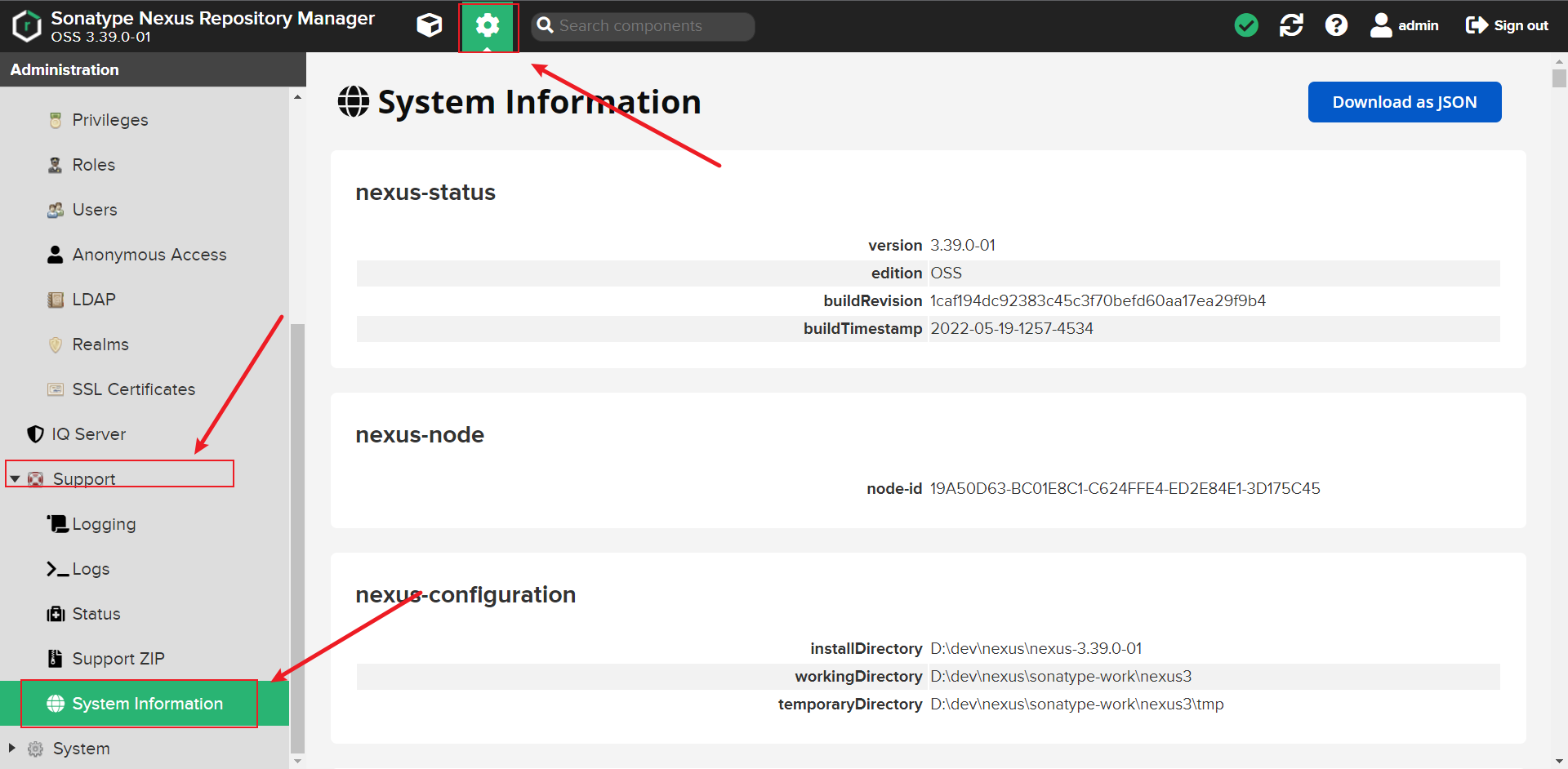This screenshot has width=1568, height=769.
Task: Click the nexus-node section heading
Action: point(420,434)
